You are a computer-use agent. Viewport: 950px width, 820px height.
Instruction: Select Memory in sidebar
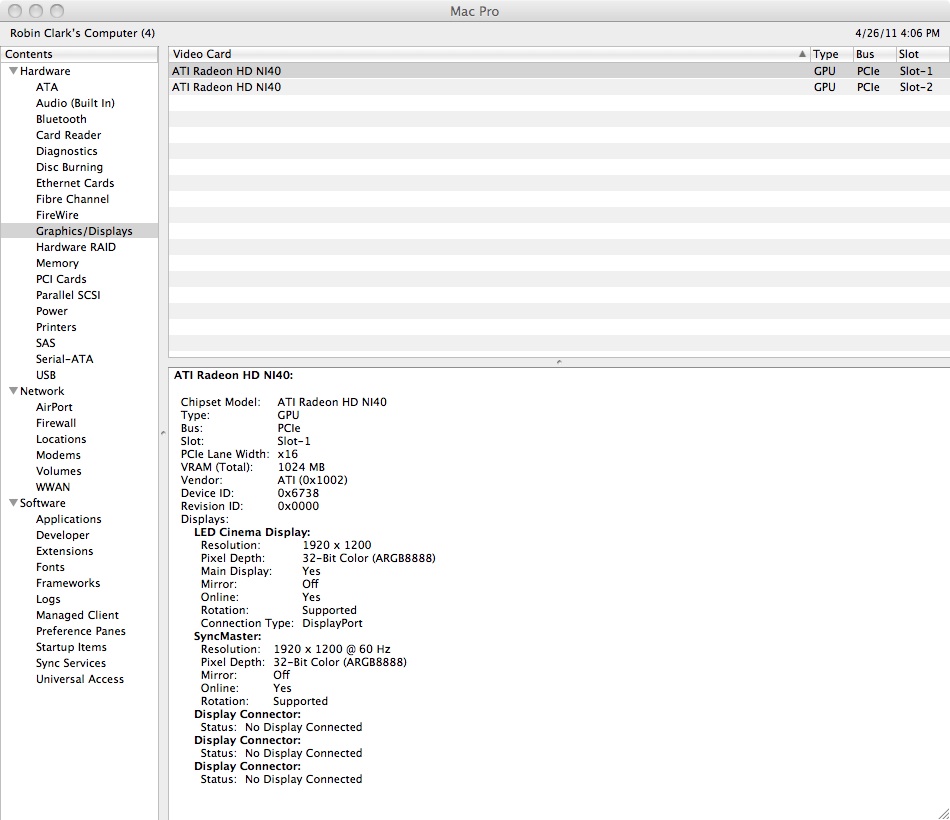[x=58, y=263]
